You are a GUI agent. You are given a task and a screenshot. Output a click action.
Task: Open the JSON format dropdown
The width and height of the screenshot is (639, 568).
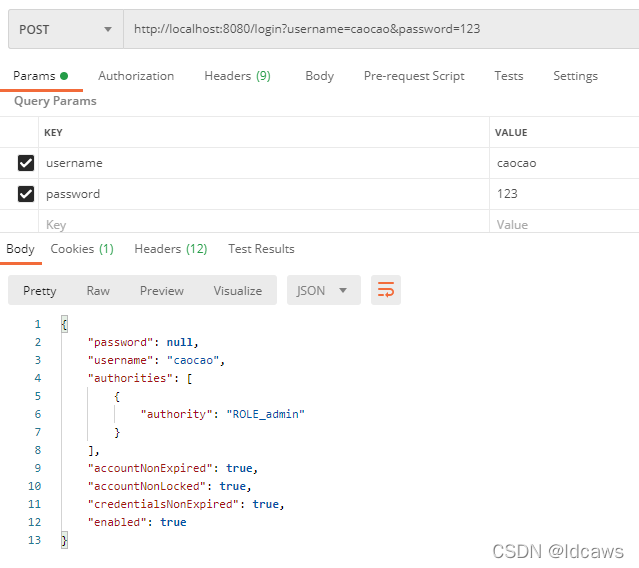(x=324, y=290)
